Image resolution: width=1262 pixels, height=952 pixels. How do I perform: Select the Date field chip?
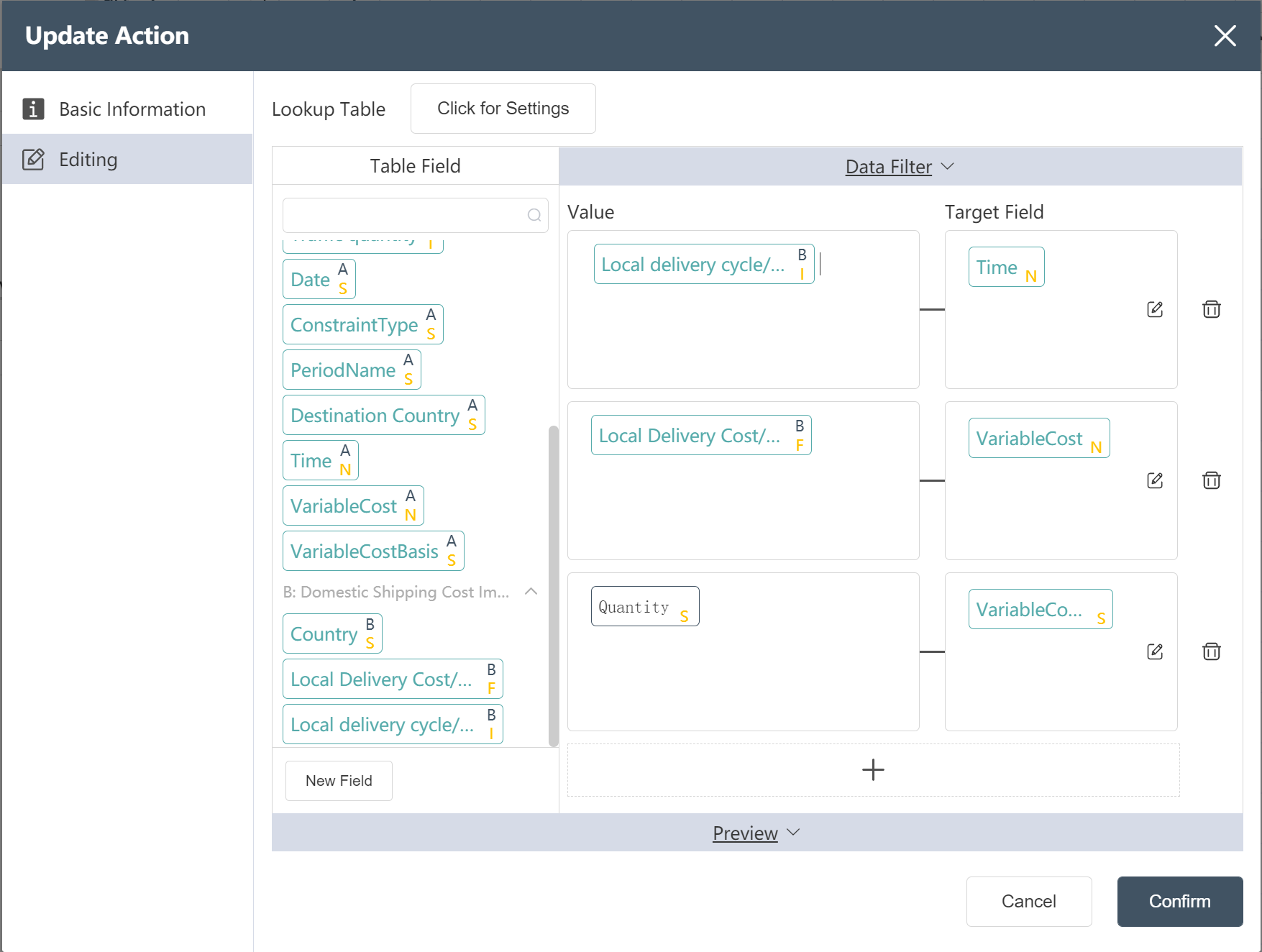click(x=319, y=279)
